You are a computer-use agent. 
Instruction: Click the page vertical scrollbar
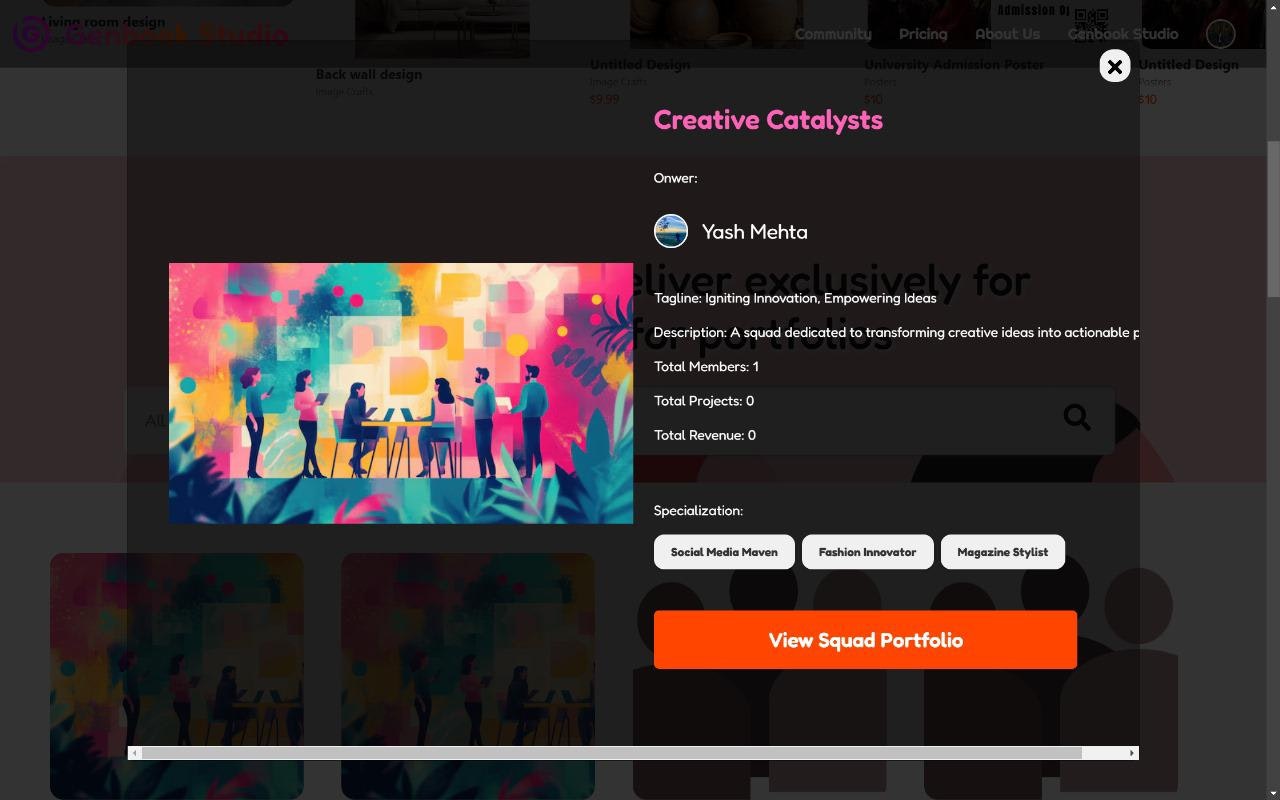(x=1273, y=220)
